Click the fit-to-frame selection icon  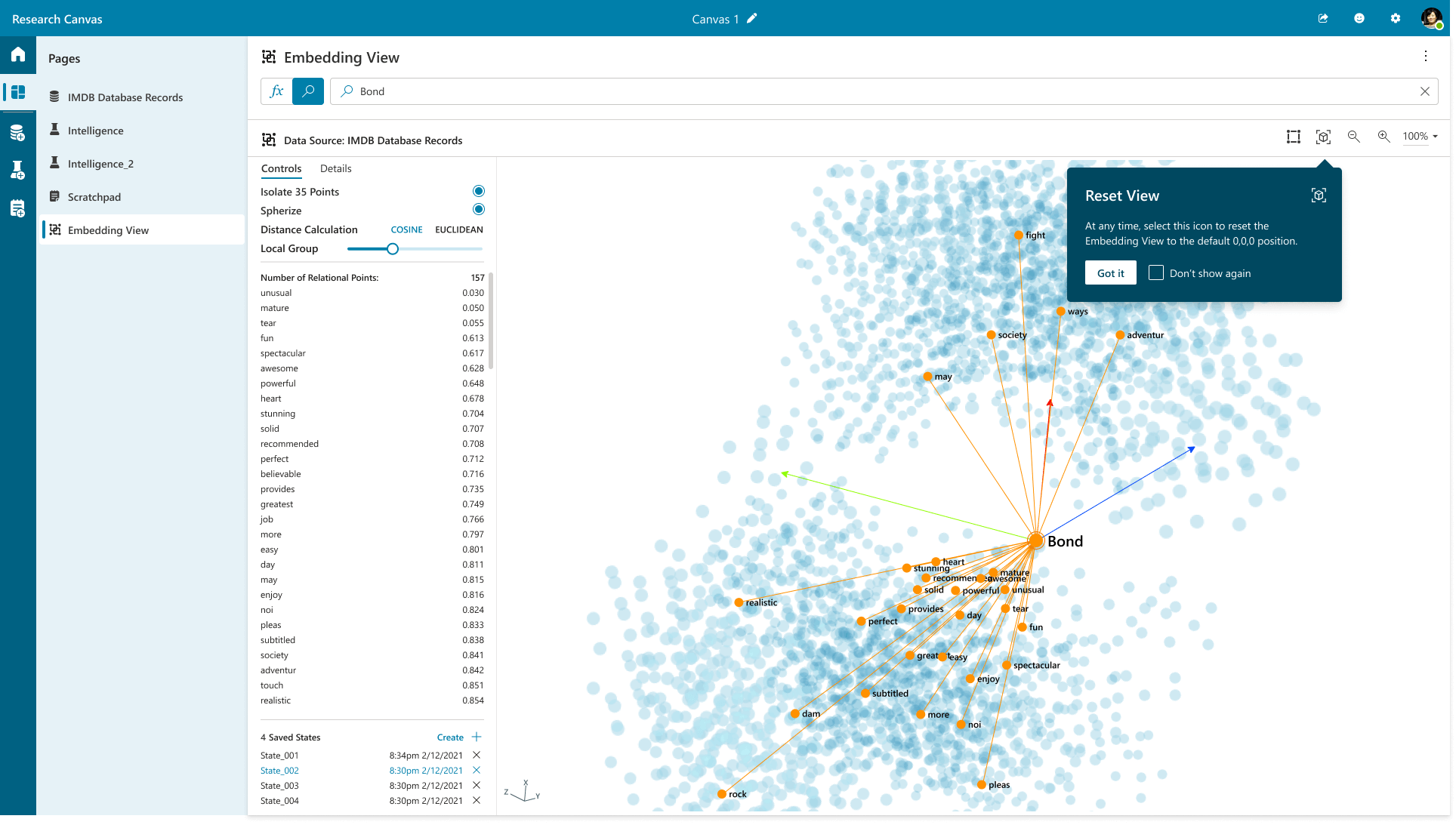(1294, 137)
